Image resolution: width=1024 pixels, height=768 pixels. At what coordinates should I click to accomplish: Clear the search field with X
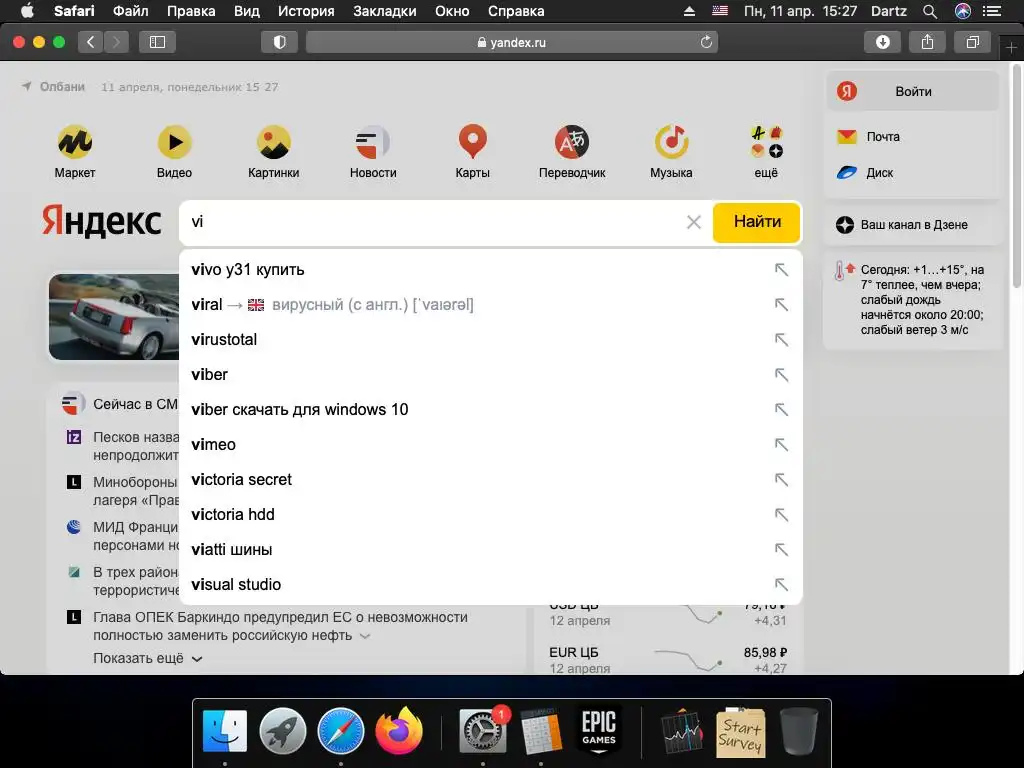pyautogui.click(x=694, y=222)
